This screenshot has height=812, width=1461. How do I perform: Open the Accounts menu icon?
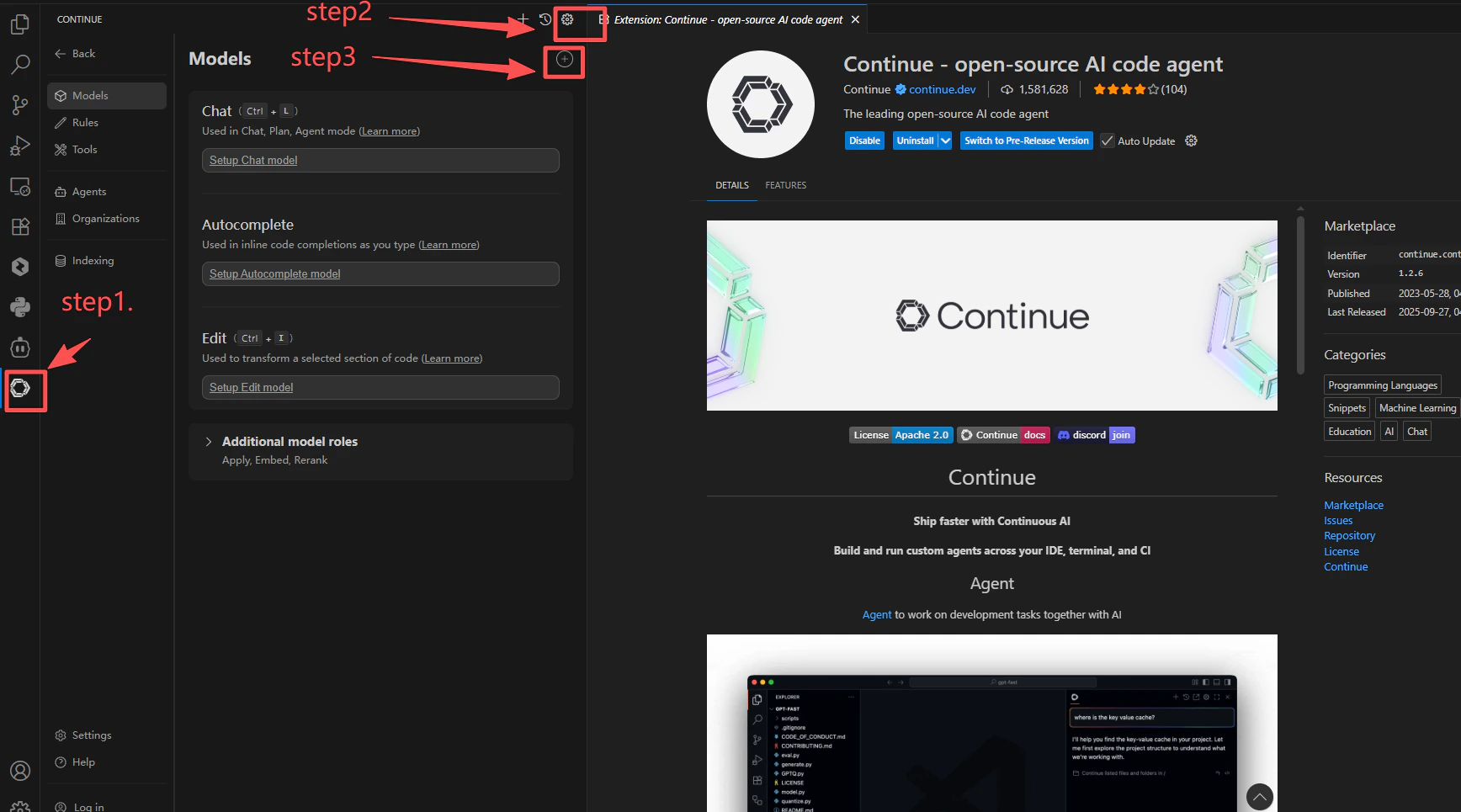pos(20,771)
